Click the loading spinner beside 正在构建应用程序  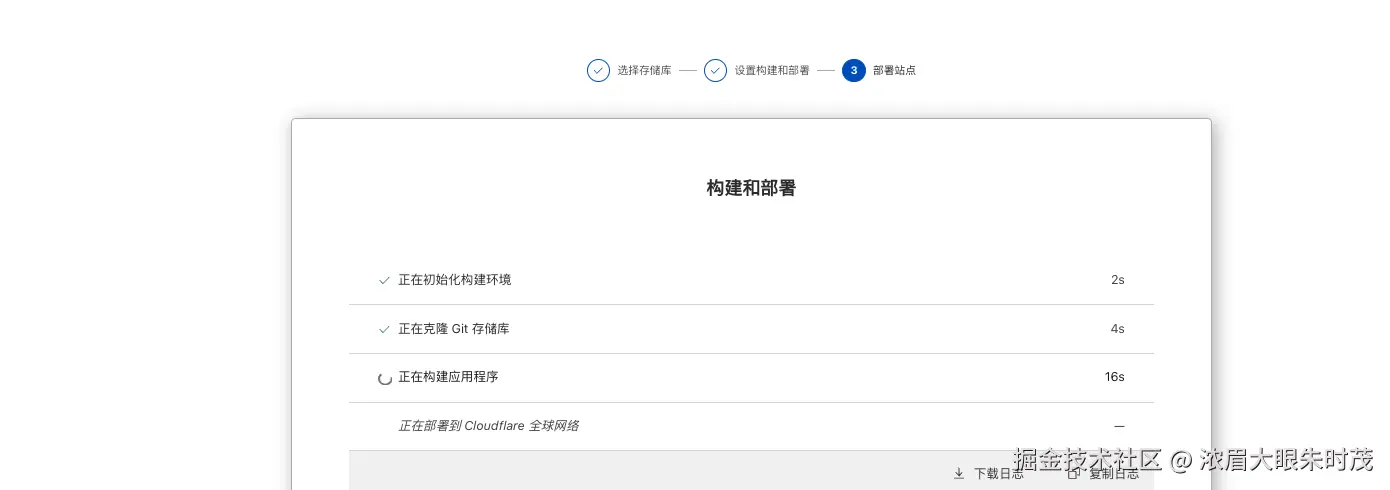click(384, 378)
